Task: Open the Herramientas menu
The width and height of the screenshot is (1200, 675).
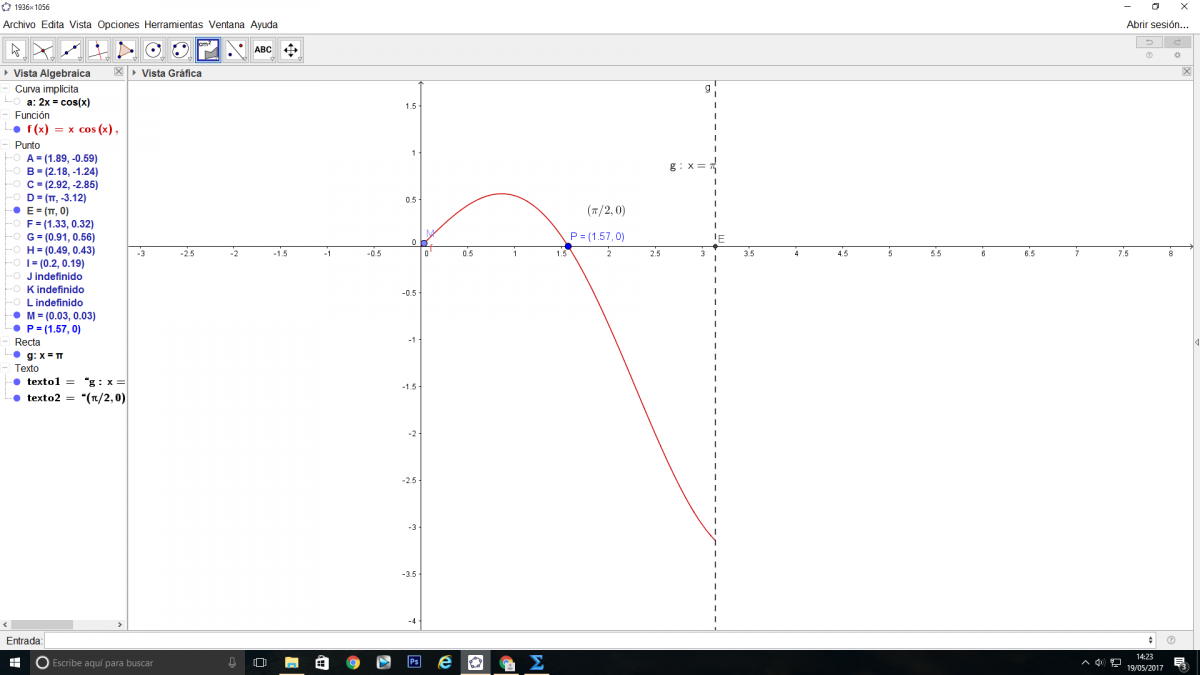Action: 173,24
